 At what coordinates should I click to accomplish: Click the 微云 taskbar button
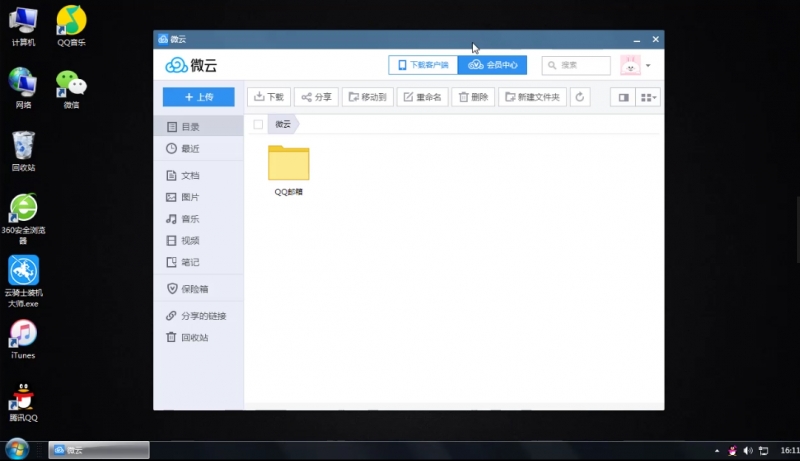click(x=99, y=450)
